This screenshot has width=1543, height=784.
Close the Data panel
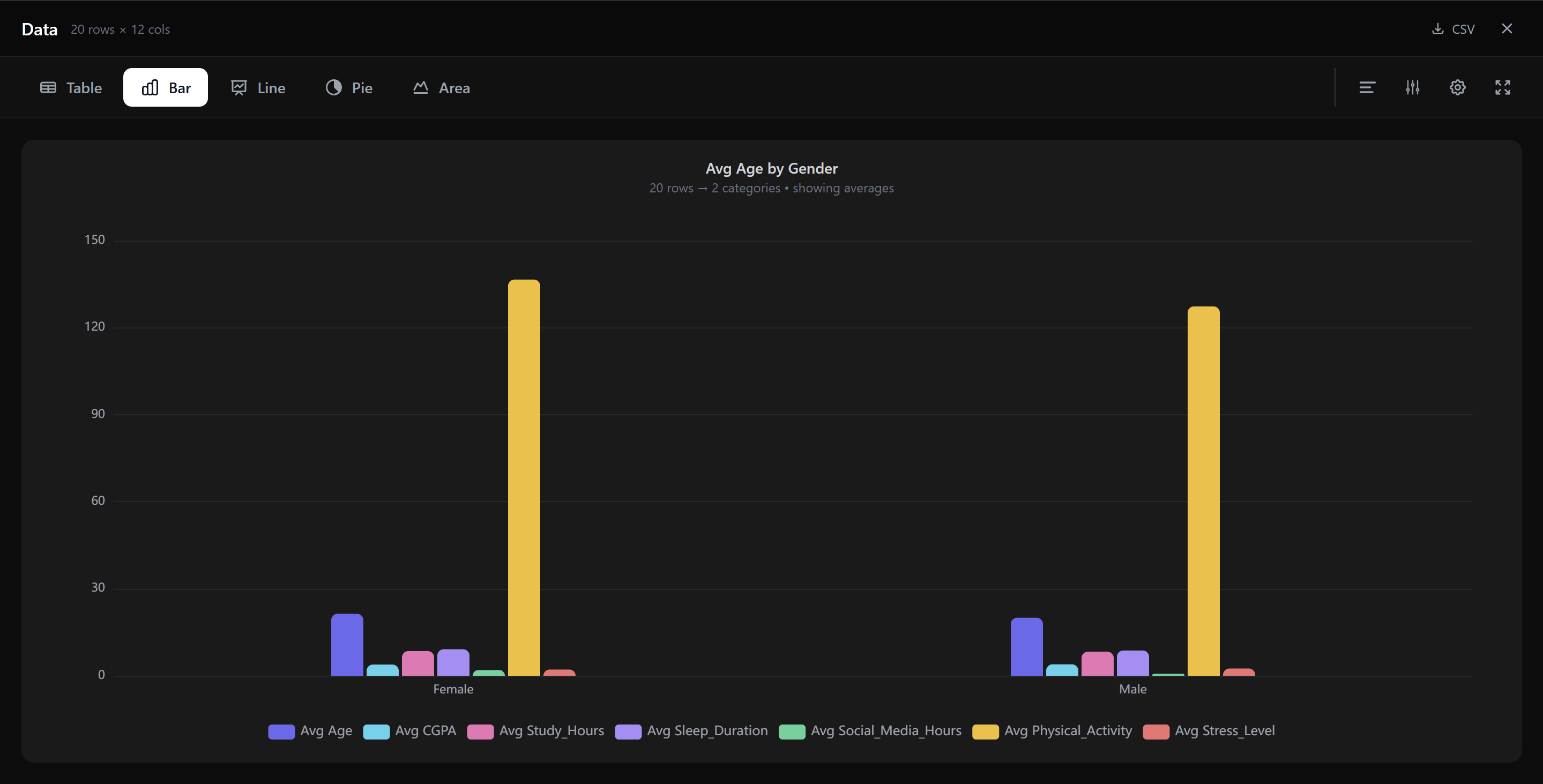tap(1507, 28)
